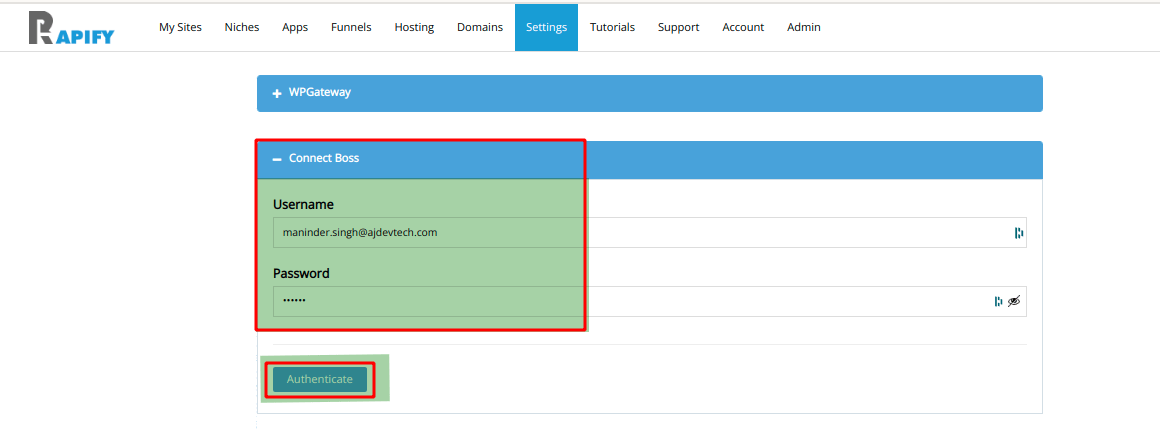Open the Apps section
Screen dimensions: 1160x434
295,27
